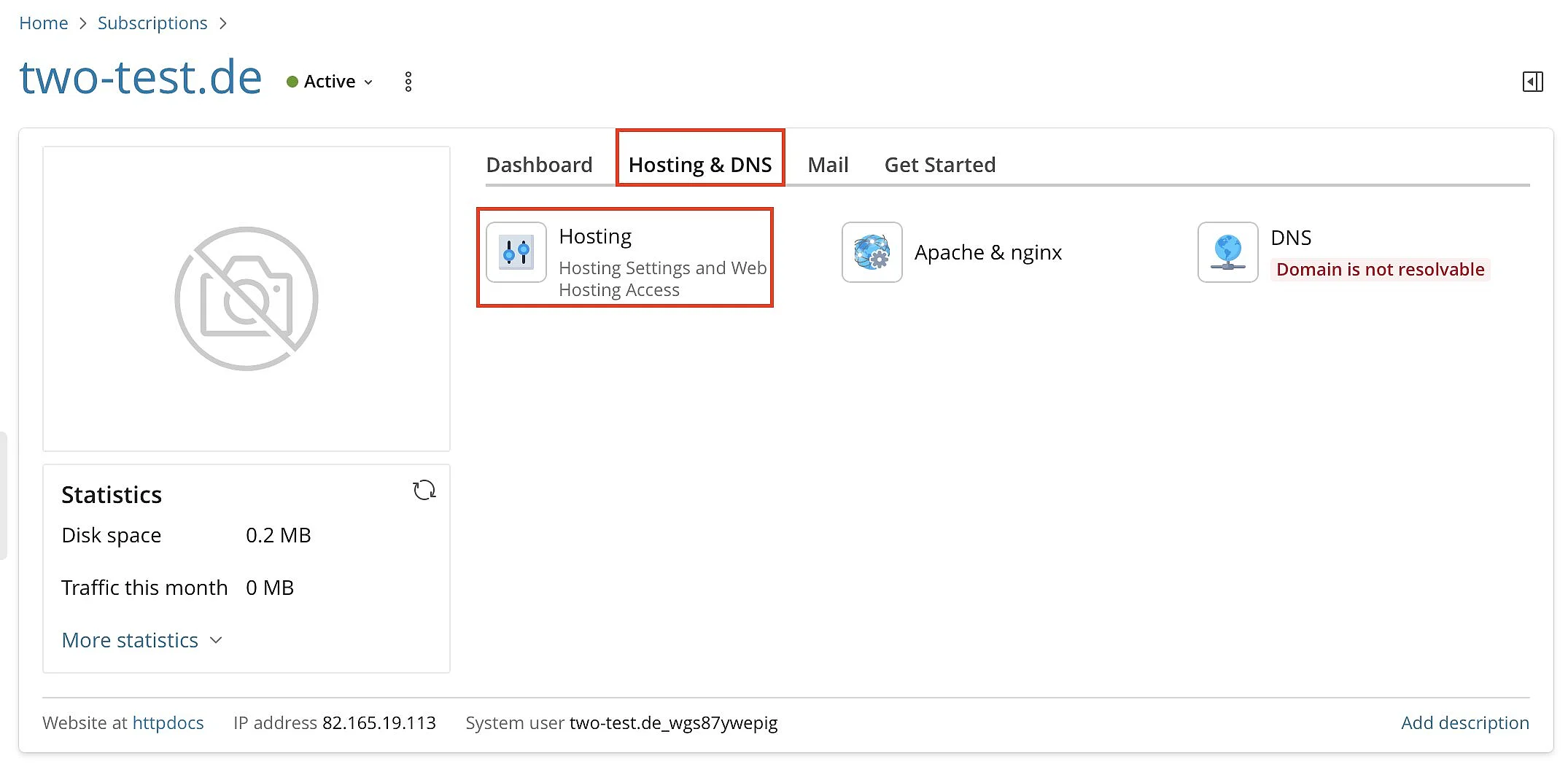The height and width of the screenshot is (764, 1568).
Task: Open the Apache & nginx settings link
Action: coord(988,252)
